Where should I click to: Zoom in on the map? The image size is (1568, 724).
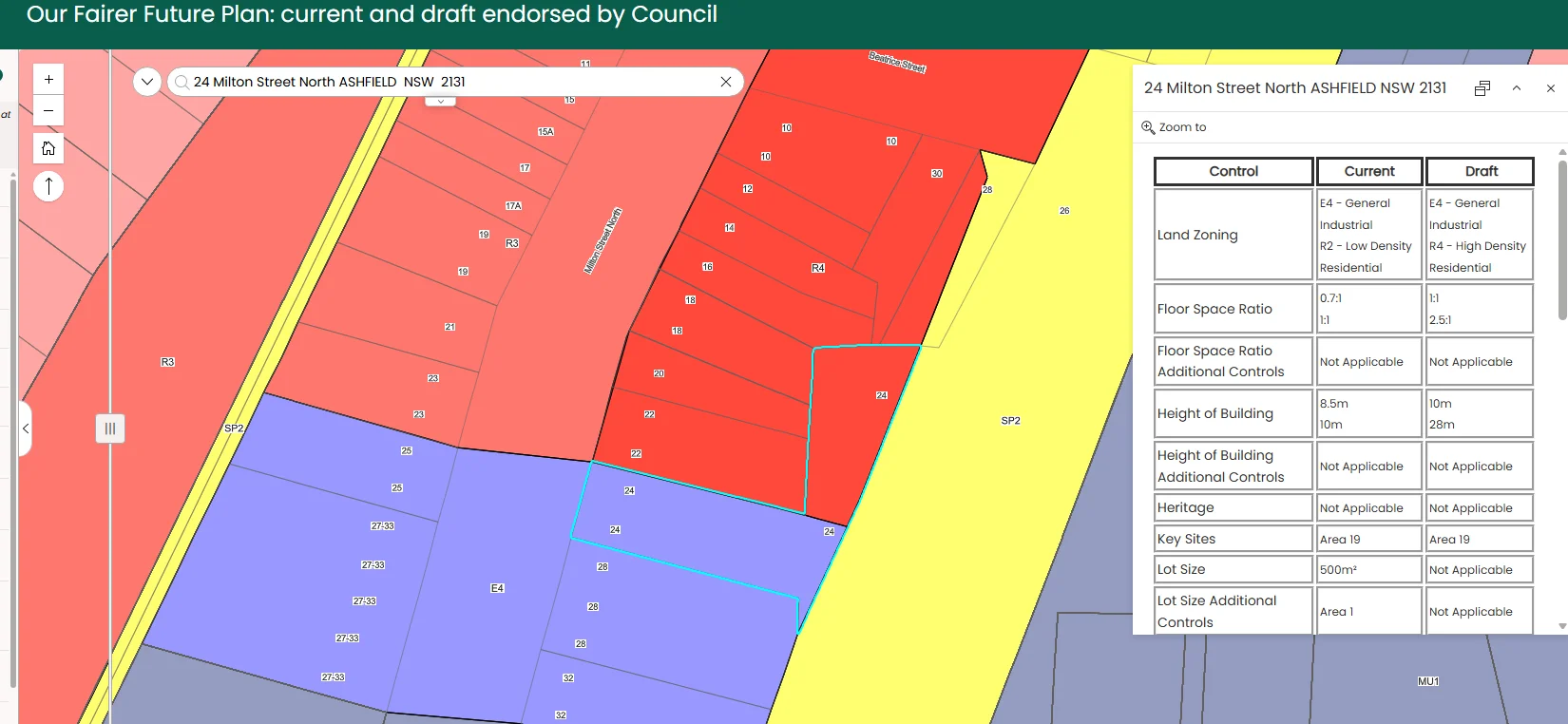[x=48, y=79]
